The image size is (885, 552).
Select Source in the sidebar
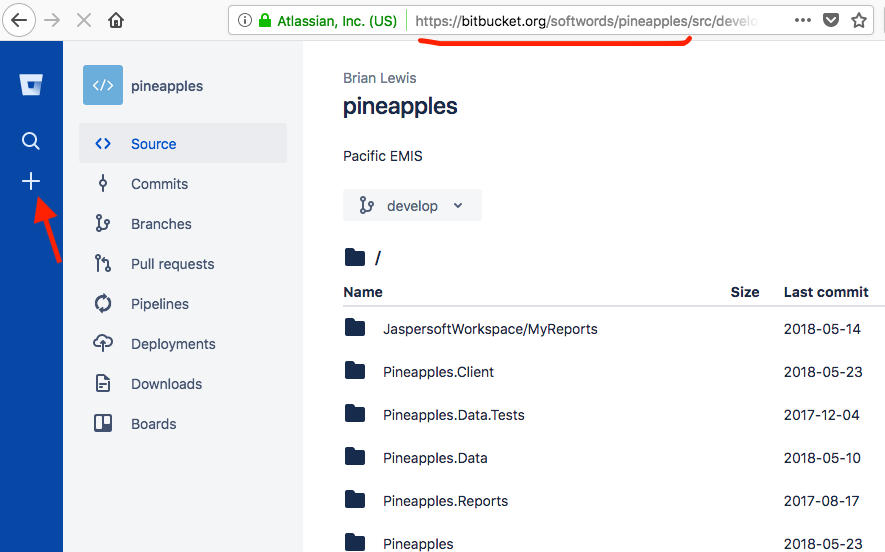point(153,144)
